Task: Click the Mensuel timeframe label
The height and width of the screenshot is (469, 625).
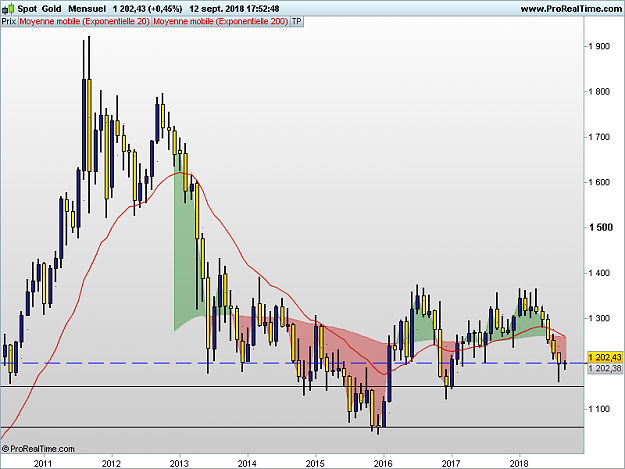Action: click(87, 8)
